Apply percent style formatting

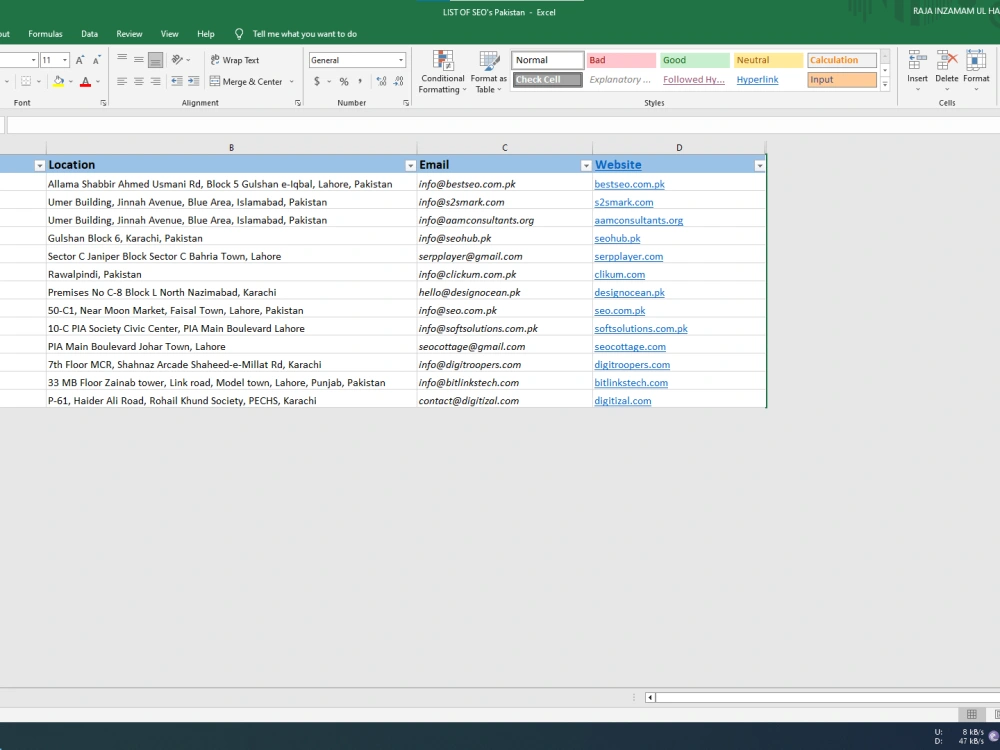tap(344, 81)
